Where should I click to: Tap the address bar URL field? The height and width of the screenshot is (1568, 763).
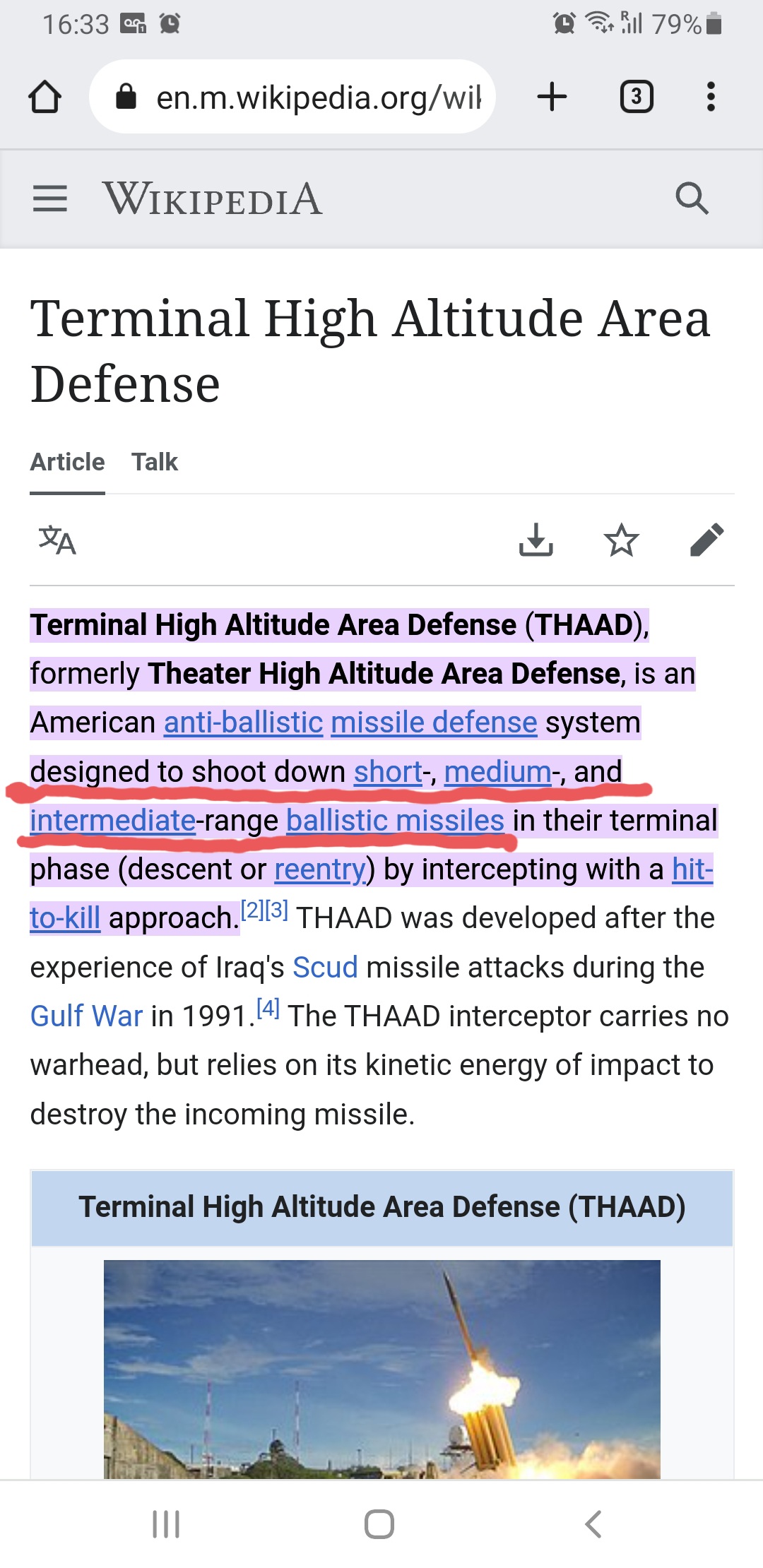pos(318,97)
